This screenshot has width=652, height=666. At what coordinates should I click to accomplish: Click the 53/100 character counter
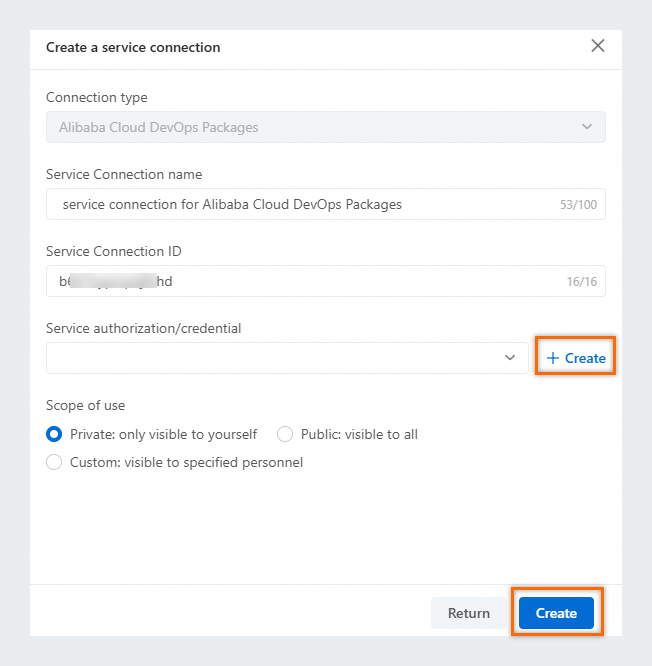[x=579, y=205]
